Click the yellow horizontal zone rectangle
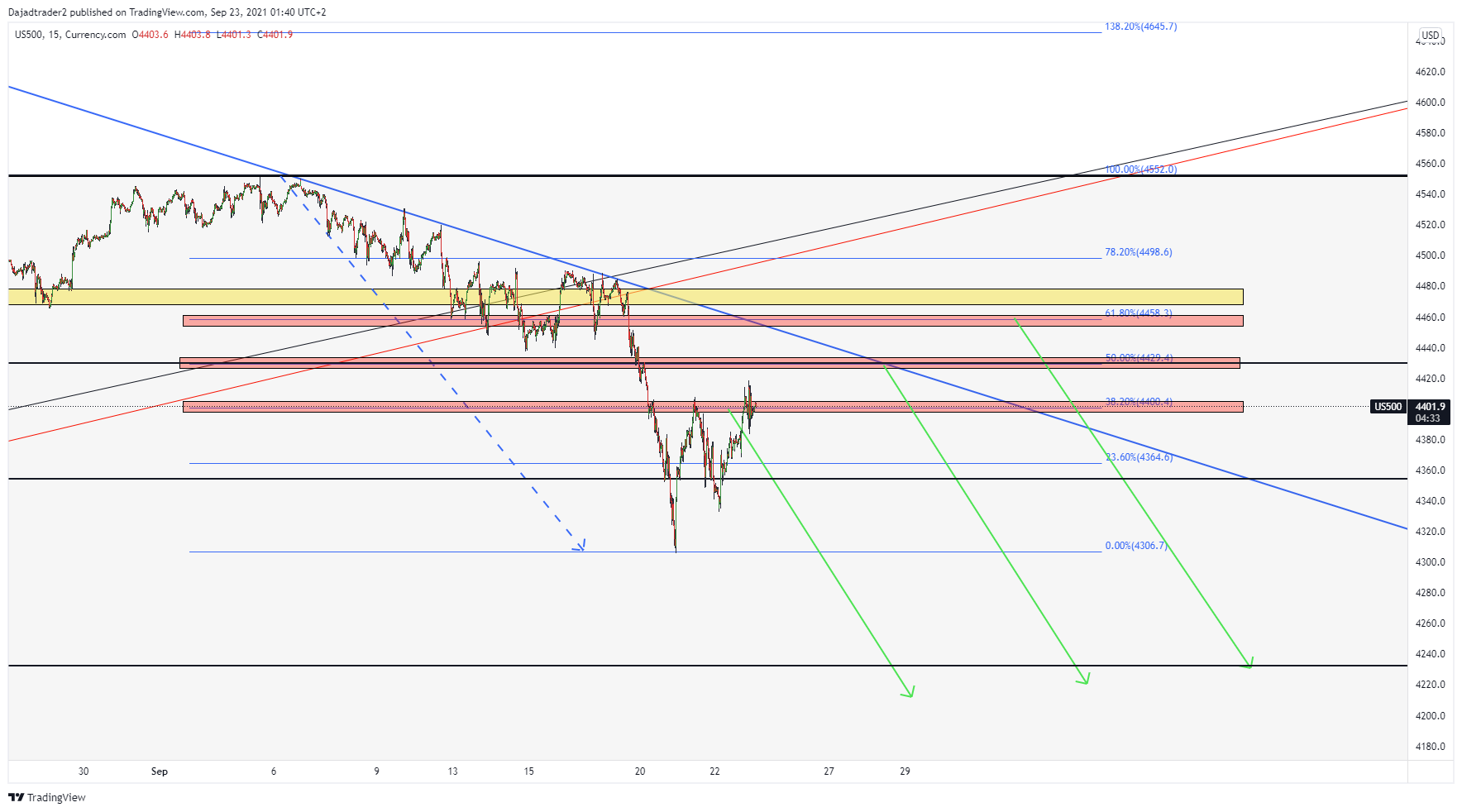Viewport: 1462px width, 812px height. pyautogui.click(x=625, y=297)
